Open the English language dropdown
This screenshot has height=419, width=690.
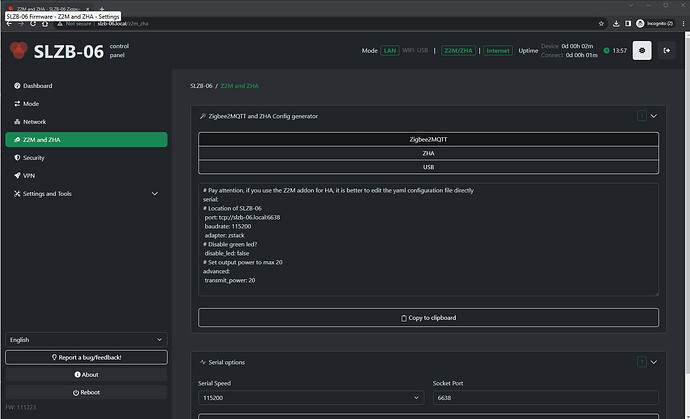84,340
